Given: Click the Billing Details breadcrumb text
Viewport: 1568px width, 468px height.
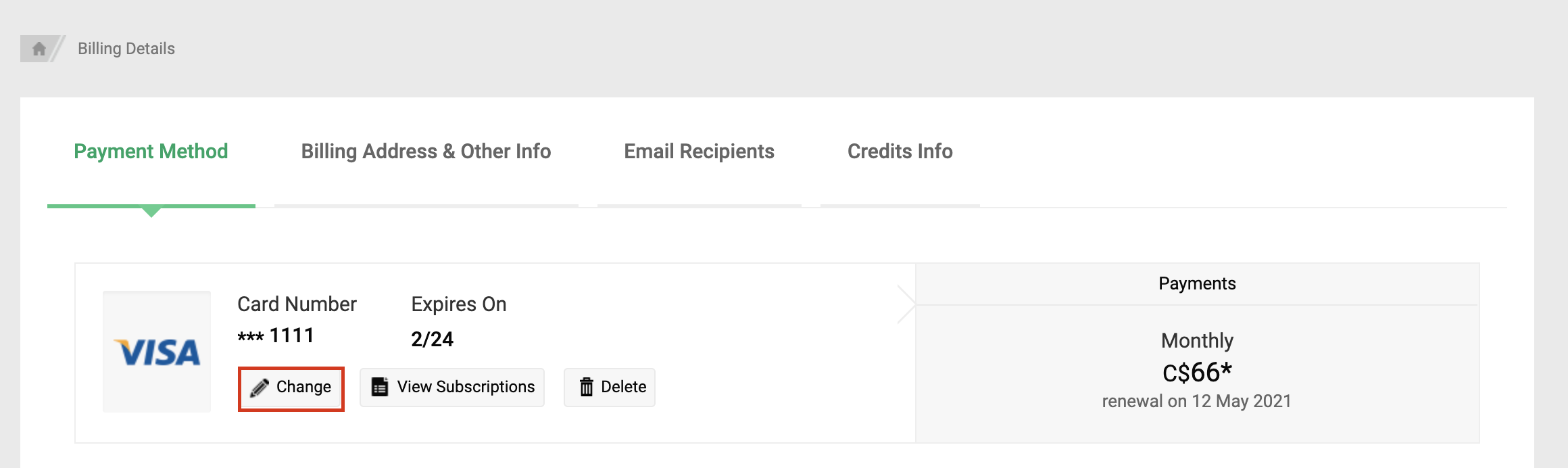Looking at the screenshot, I should pos(126,49).
